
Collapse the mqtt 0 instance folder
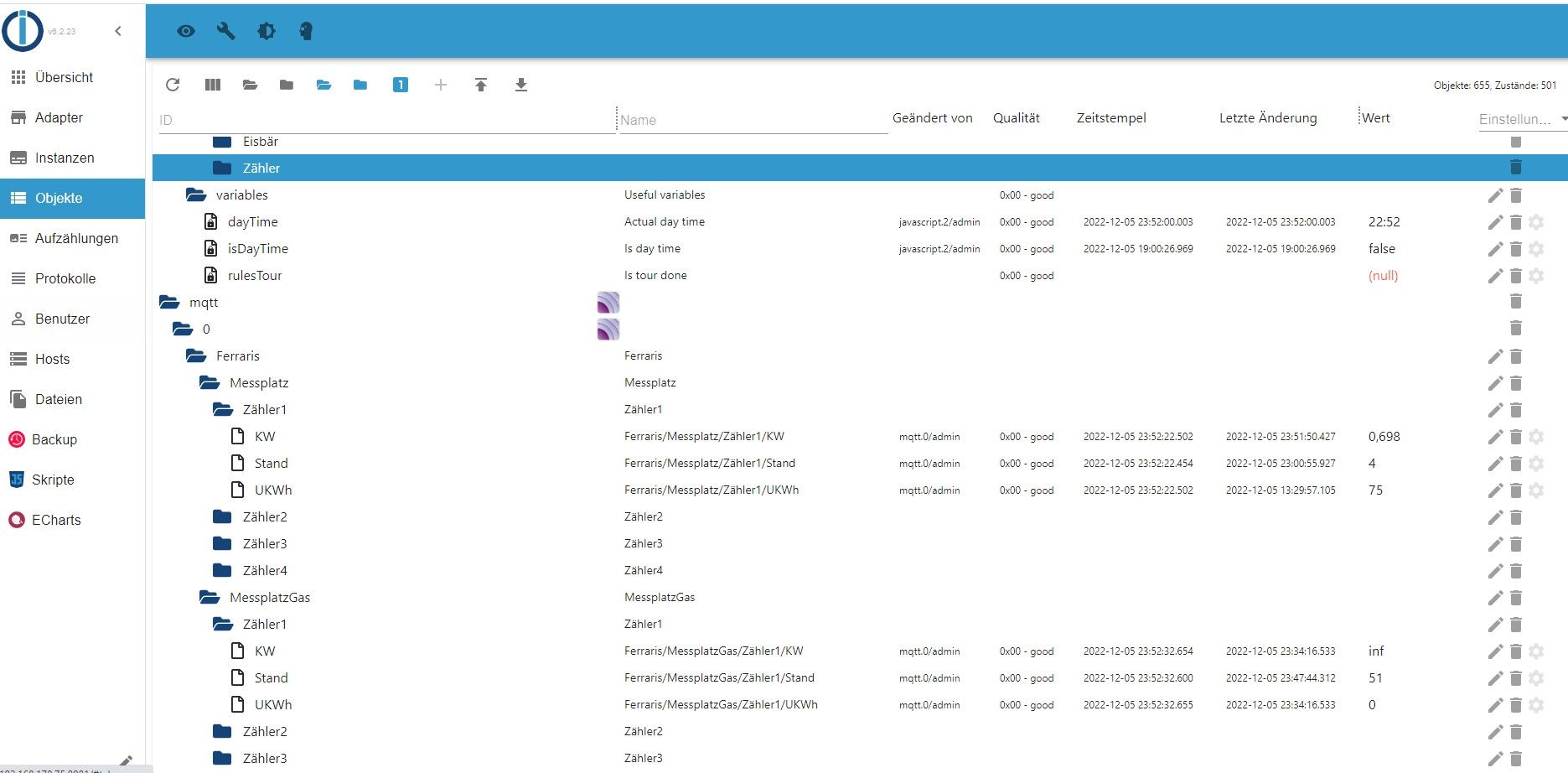coord(183,329)
